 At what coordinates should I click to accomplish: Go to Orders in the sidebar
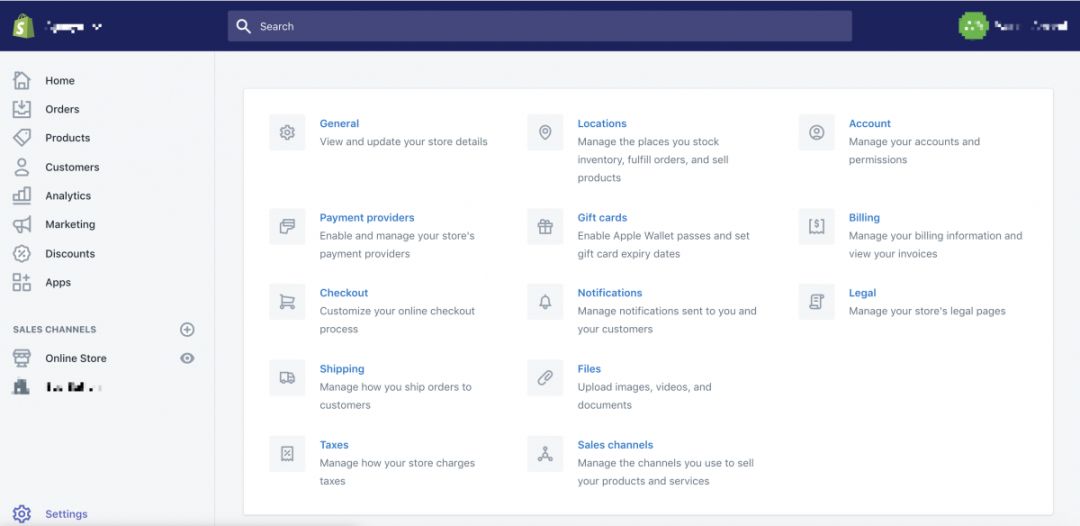pos(62,109)
